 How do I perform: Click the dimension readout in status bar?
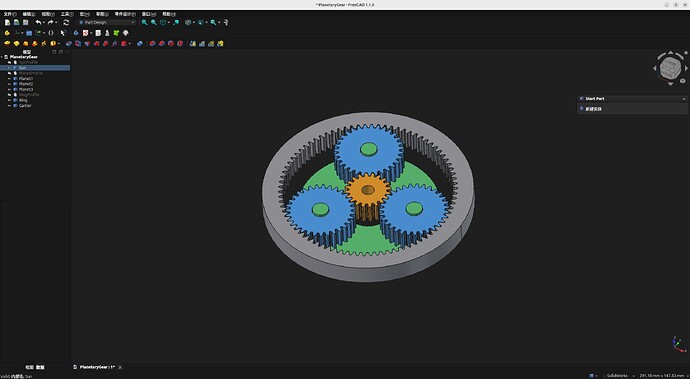click(662, 375)
